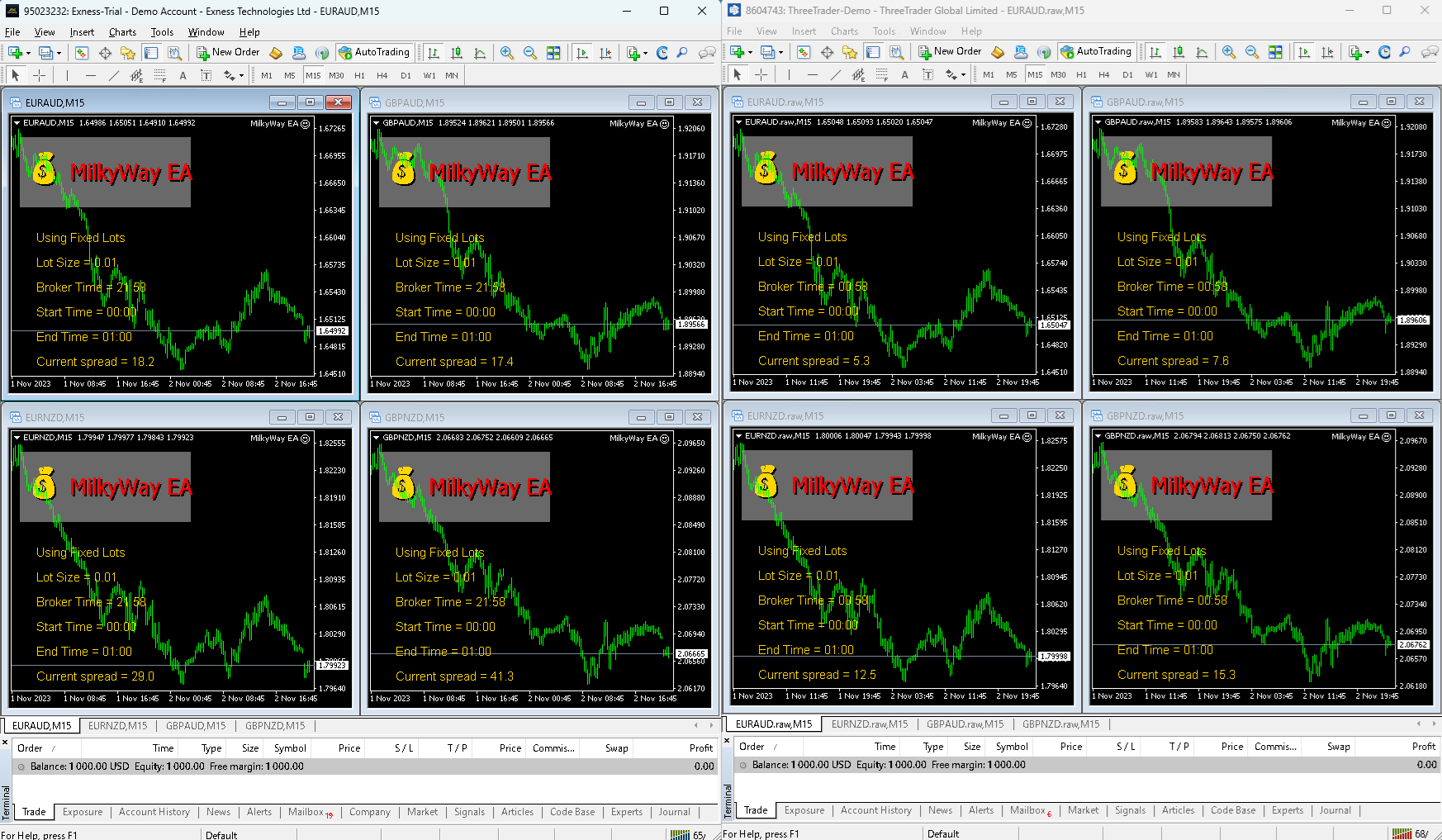Toggle chart shift in the ThreeTrader toolbar
Image resolution: width=1442 pixels, height=840 pixels.
[1327, 52]
